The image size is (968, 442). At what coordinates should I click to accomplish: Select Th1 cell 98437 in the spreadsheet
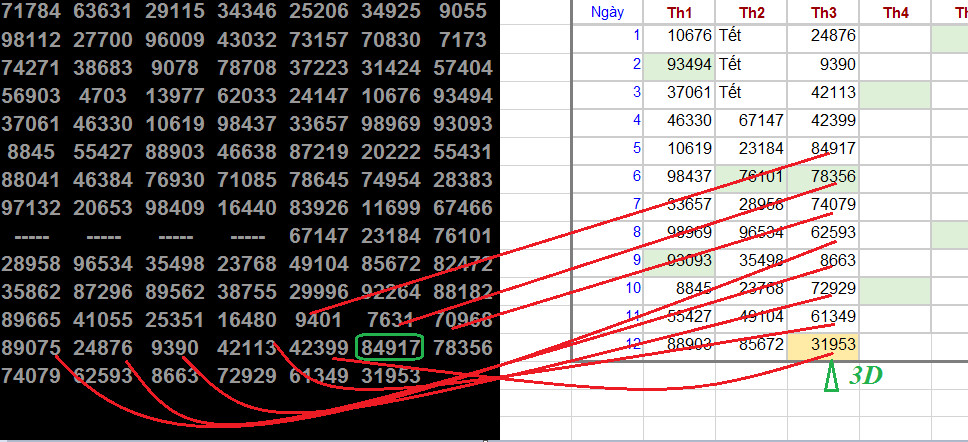pyautogui.click(x=679, y=177)
